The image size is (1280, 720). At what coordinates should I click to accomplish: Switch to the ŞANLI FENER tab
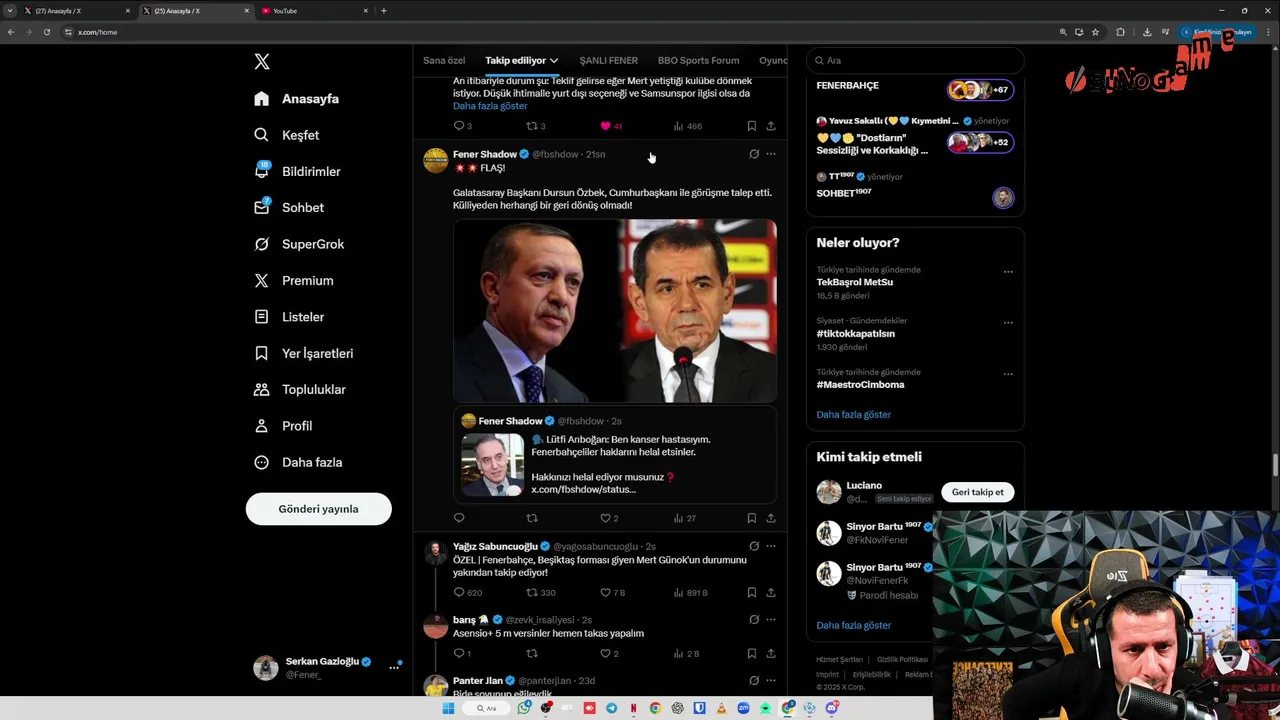[608, 60]
